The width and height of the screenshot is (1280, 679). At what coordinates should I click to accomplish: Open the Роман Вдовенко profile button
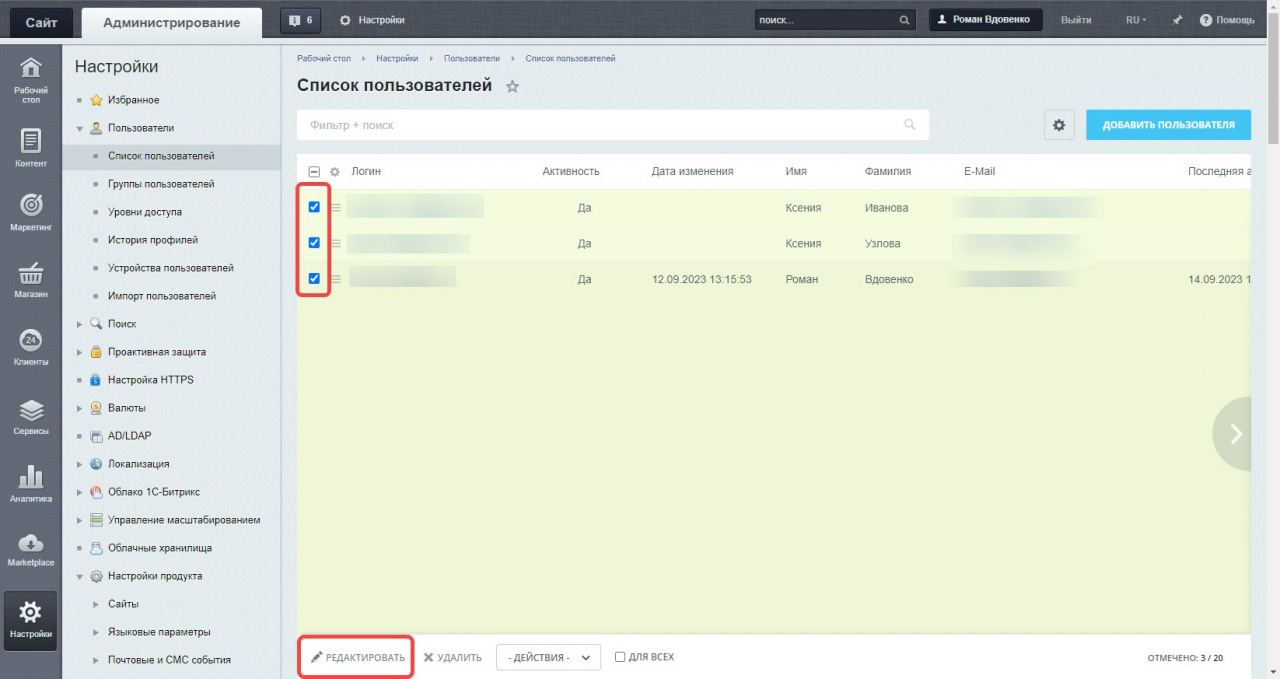click(x=985, y=20)
